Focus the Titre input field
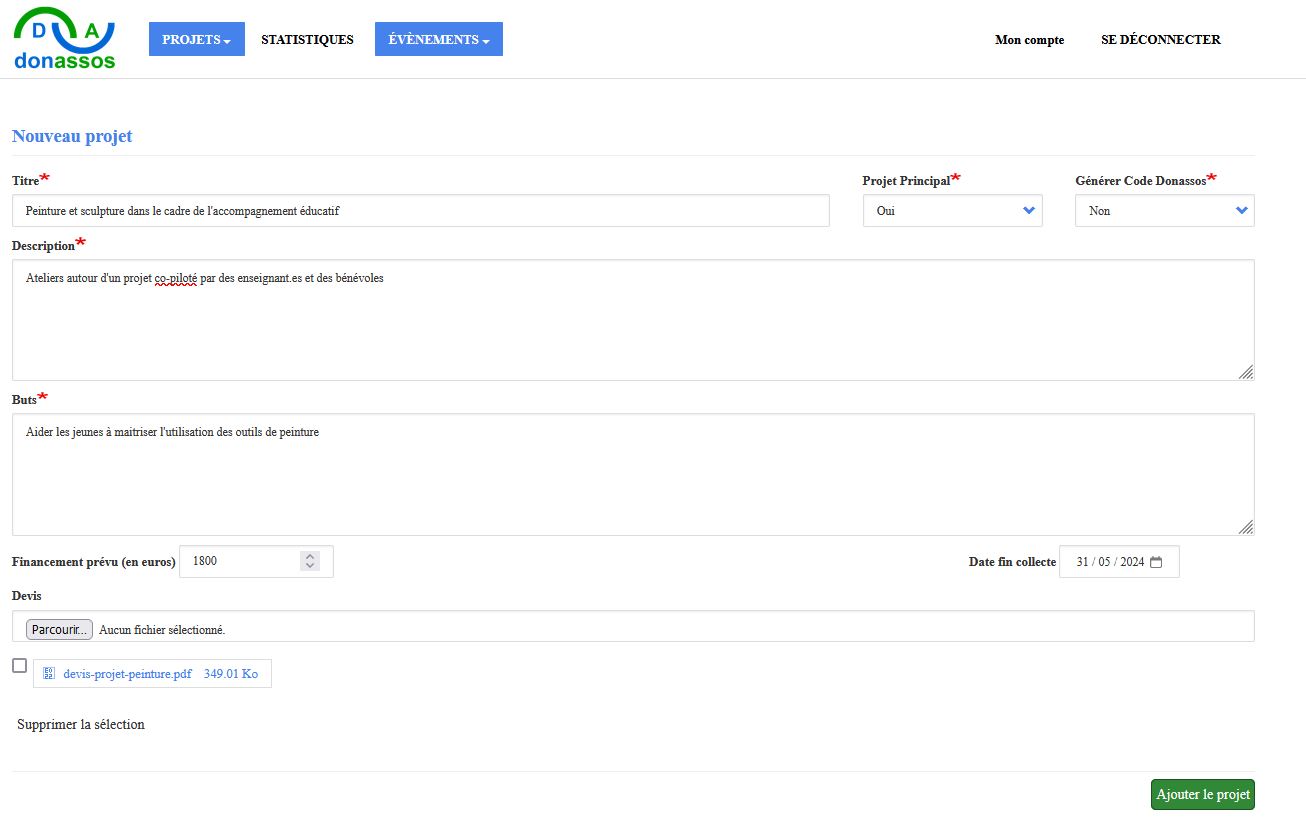Image resolution: width=1306 pixels, height=832 pixels. (420, 211)
